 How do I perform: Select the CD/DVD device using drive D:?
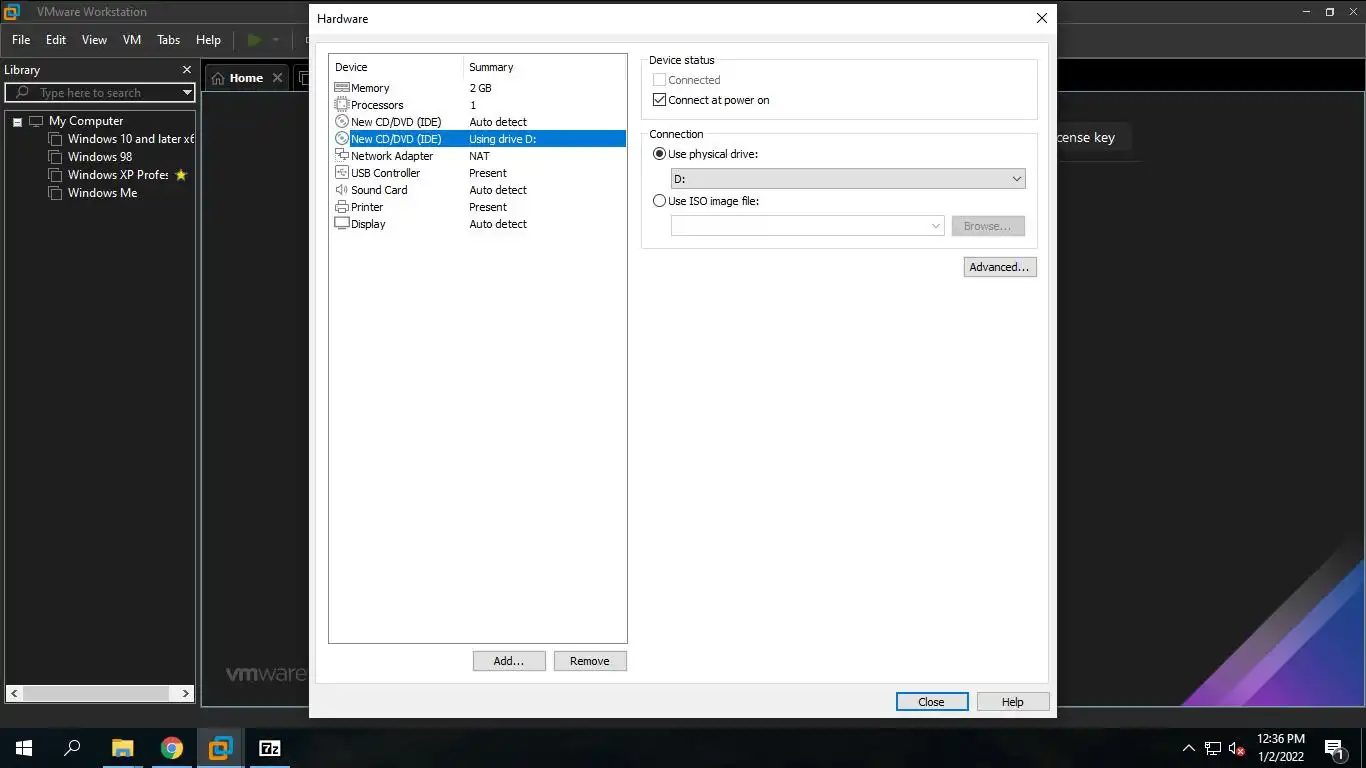[478, 139]
